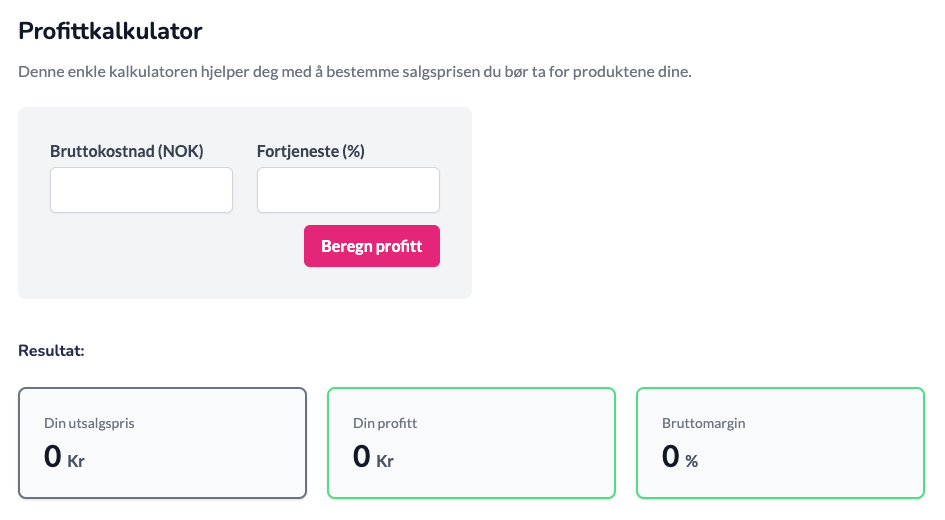Click the "Bruttomargin" caption text
945x520 pixels.
click(x=704, y=423)
